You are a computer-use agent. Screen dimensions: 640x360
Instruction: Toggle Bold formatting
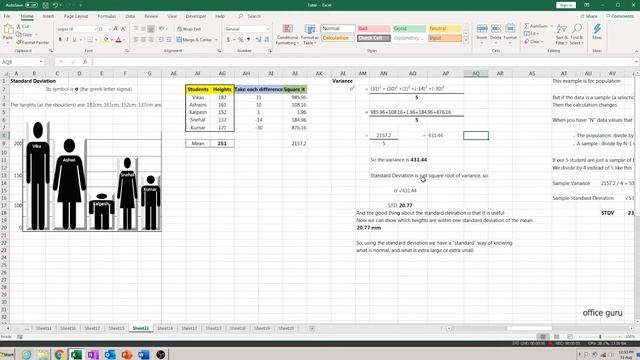tap(60, 40)
